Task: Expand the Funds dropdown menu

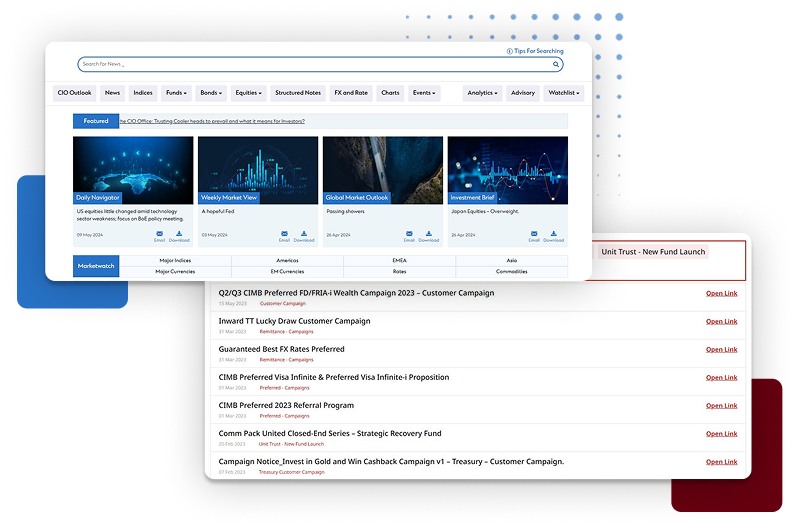Action: coord(176,93)
